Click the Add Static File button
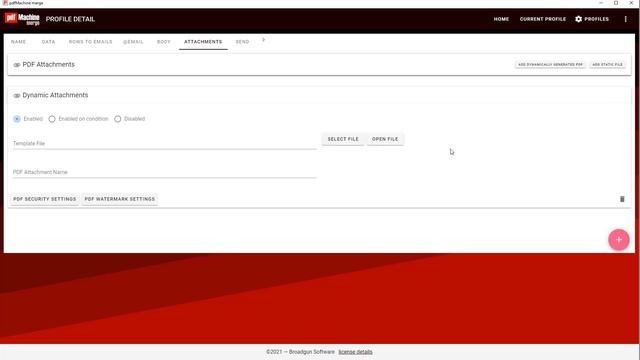Image resolution: width=640 pixels, height=360 pixels. pos(607,64)
